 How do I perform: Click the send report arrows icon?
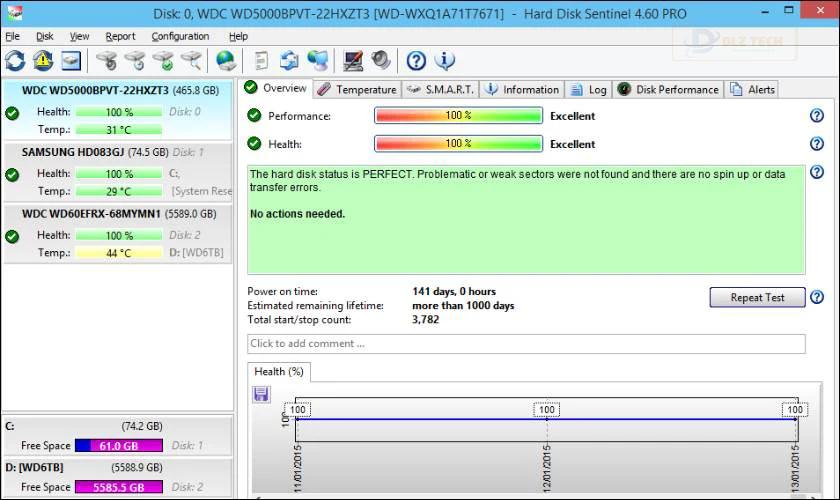[289, 61]
